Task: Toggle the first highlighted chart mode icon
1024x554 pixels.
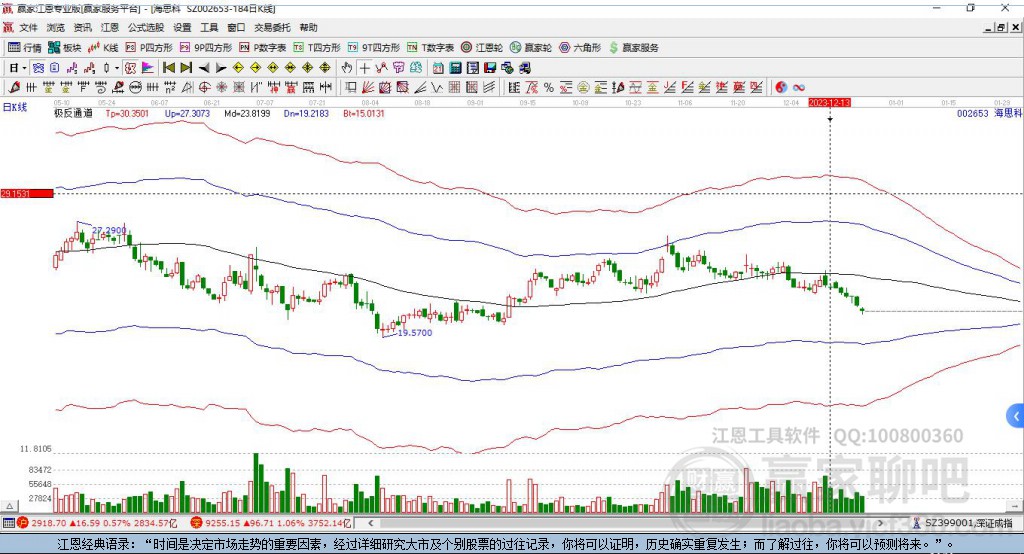Action: 39,68
